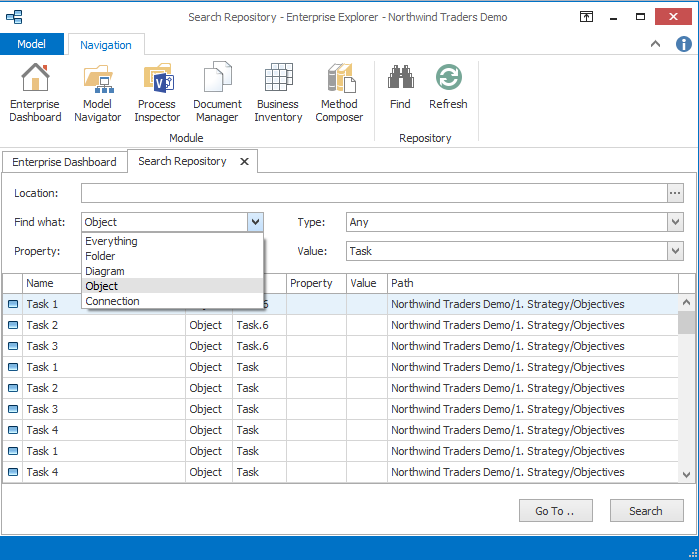
Task: Click the Go To .. button
Action: click(555, 511)
